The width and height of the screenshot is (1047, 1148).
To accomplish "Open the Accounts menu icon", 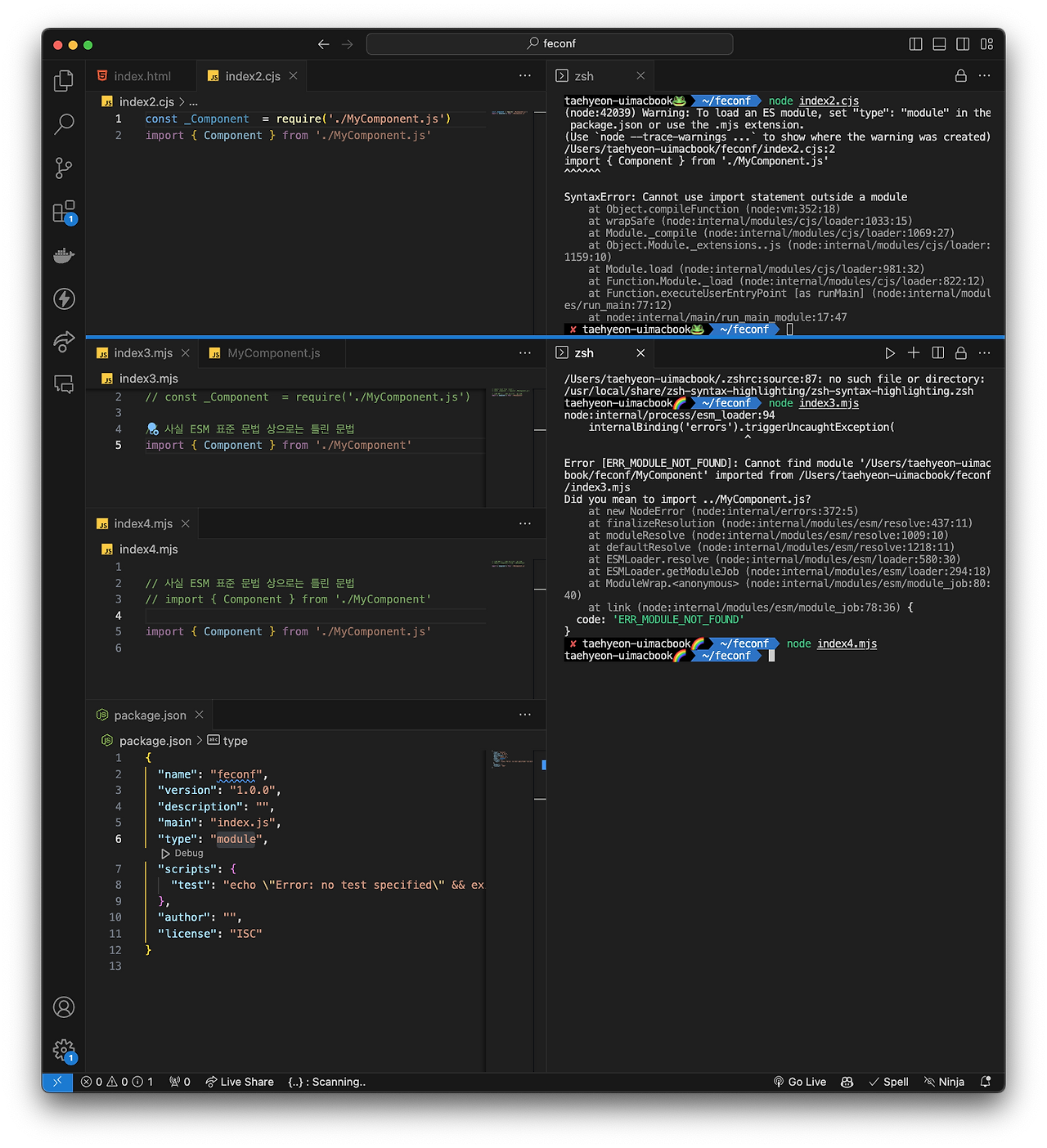I will pyautogui.click(x=64, y=1007).
